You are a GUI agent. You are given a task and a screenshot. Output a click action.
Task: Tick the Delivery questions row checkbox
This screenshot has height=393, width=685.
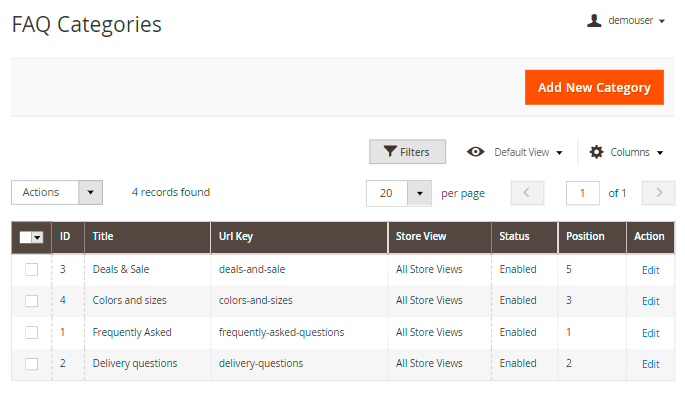coord(31,364)
